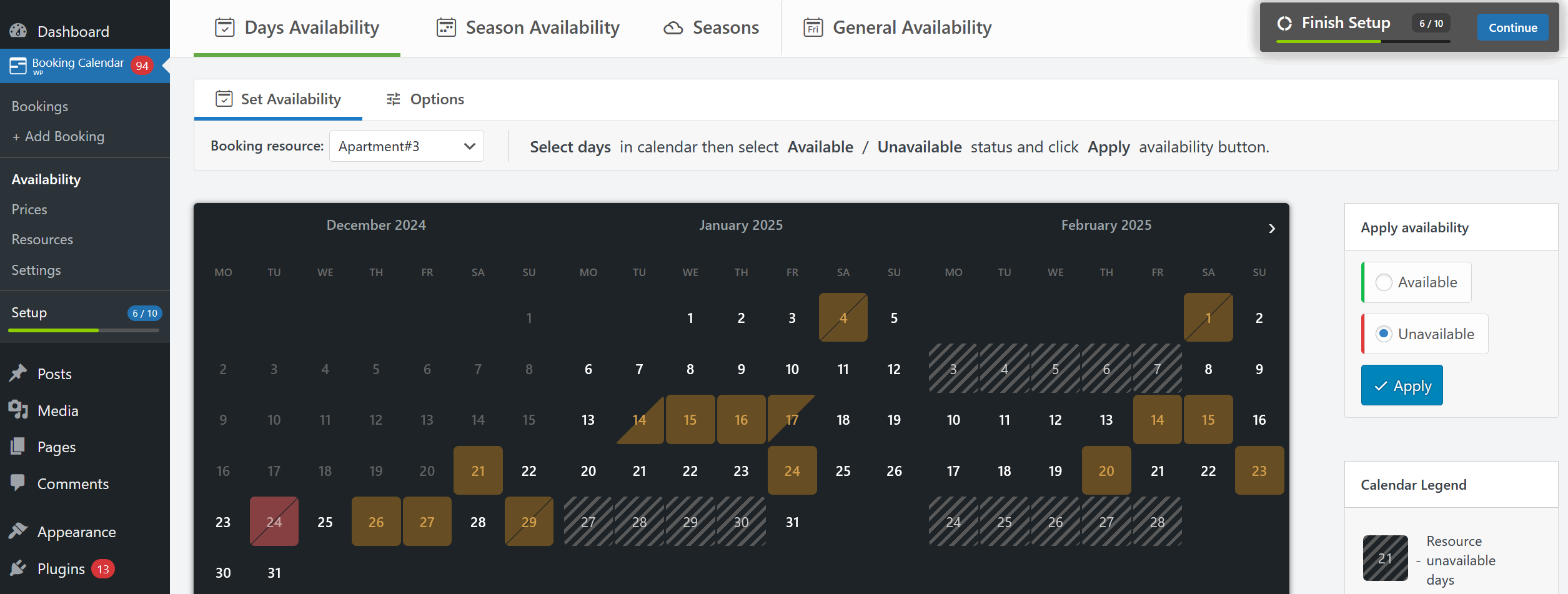Click the Appearance paintbrush icon
1568x594 pixels.
18,531
